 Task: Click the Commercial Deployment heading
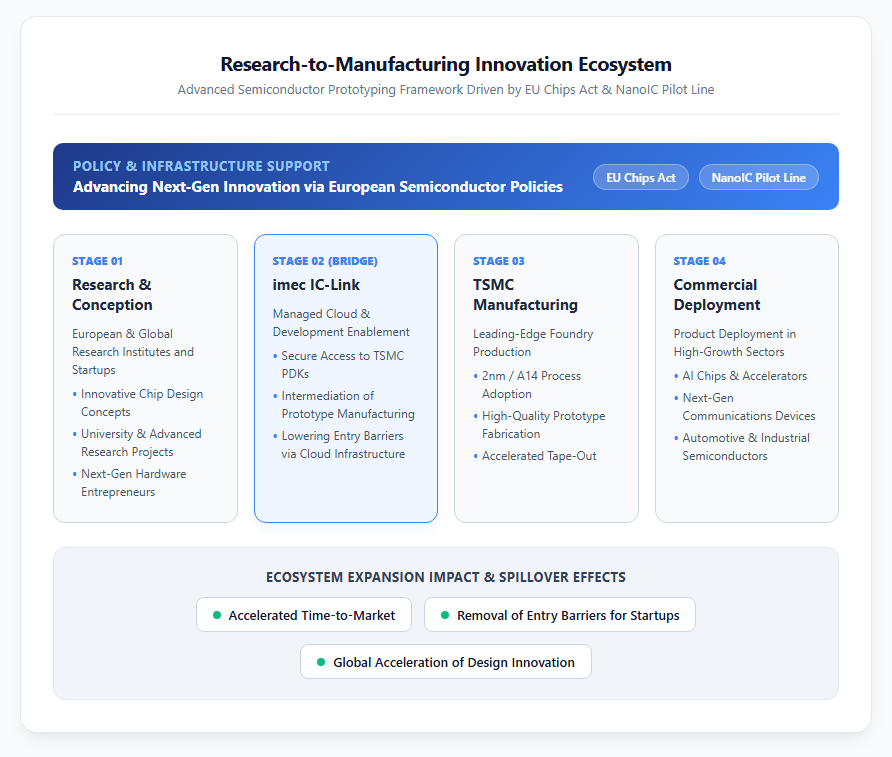(717, 295)
